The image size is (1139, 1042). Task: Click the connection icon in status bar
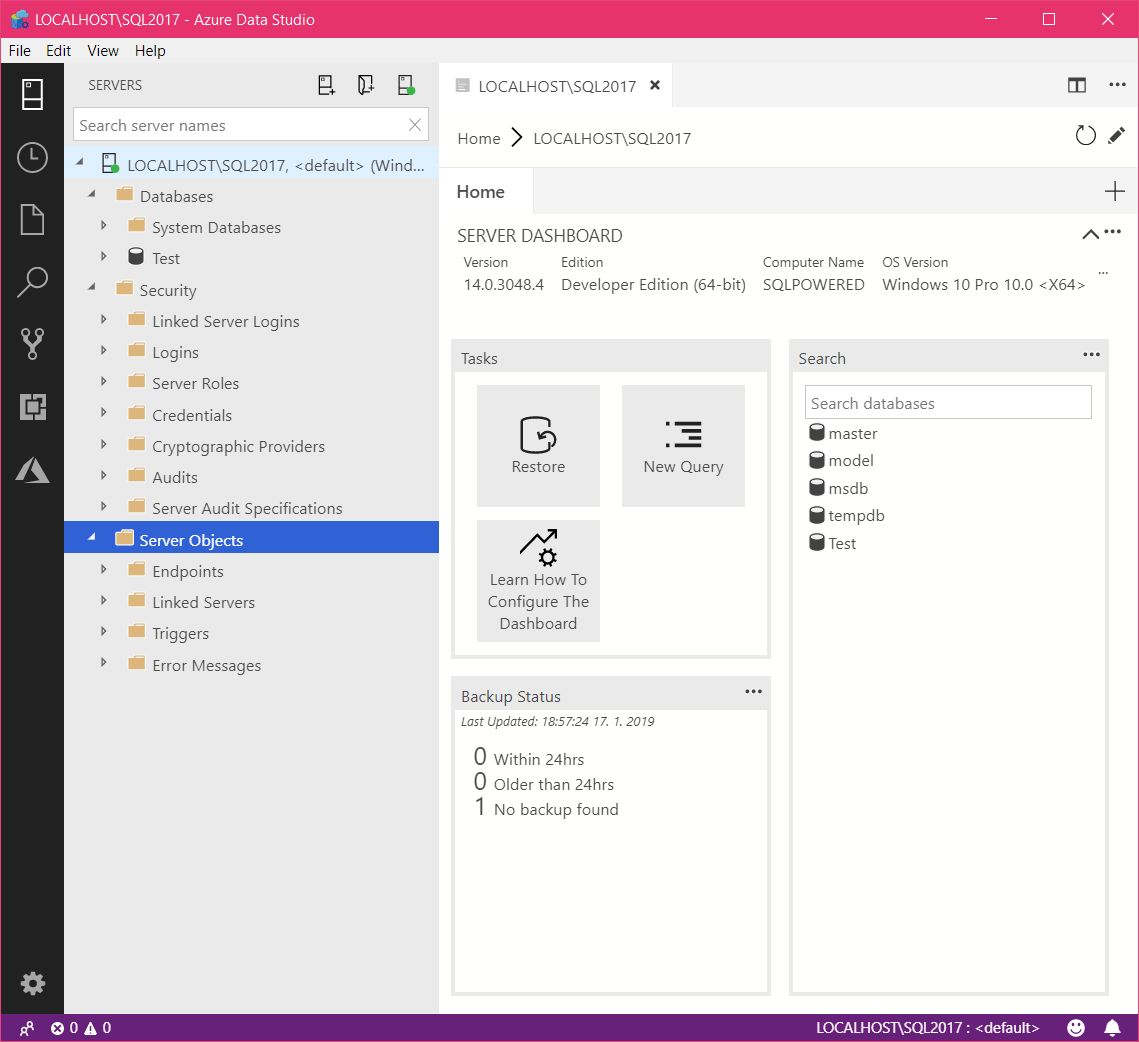pyautogui.click(x=27, y=1027)
